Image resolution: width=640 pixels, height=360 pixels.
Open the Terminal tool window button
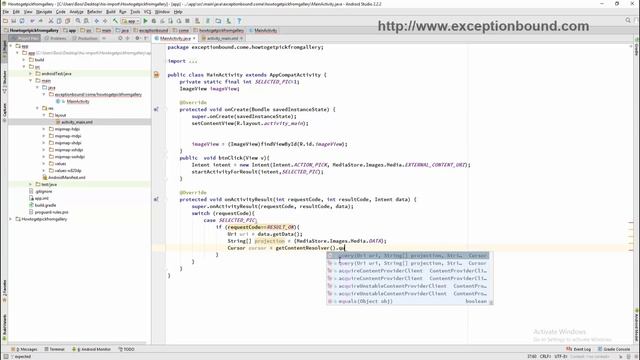click(55, 349)
